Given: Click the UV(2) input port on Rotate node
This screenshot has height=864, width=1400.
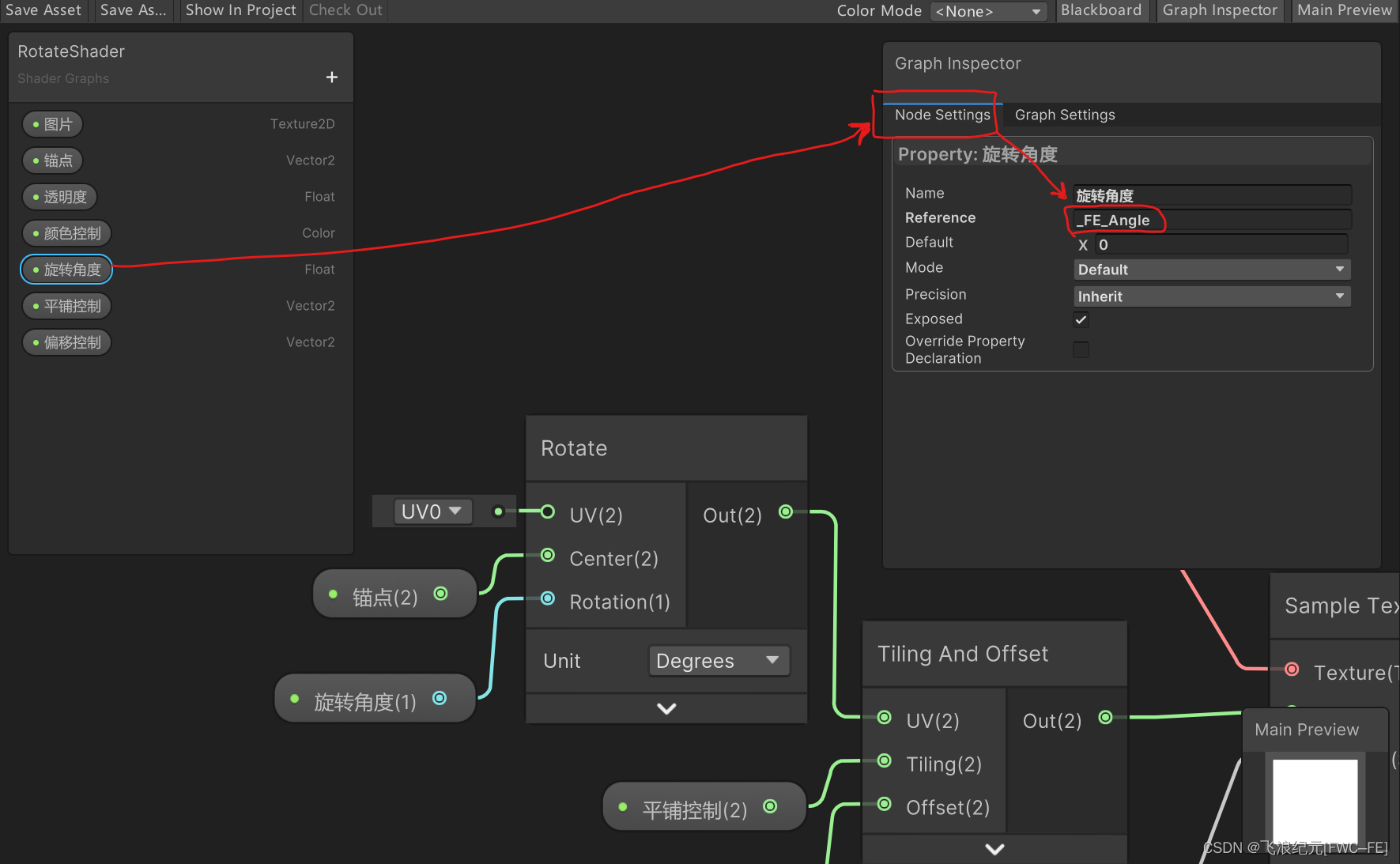Looking at the screenshot, I should click(548, 511).
